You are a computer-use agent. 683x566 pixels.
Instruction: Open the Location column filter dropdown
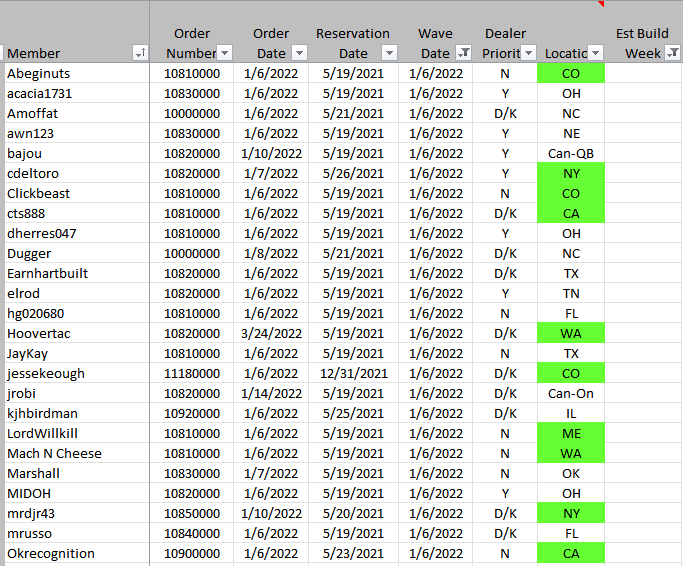(595, 53)
